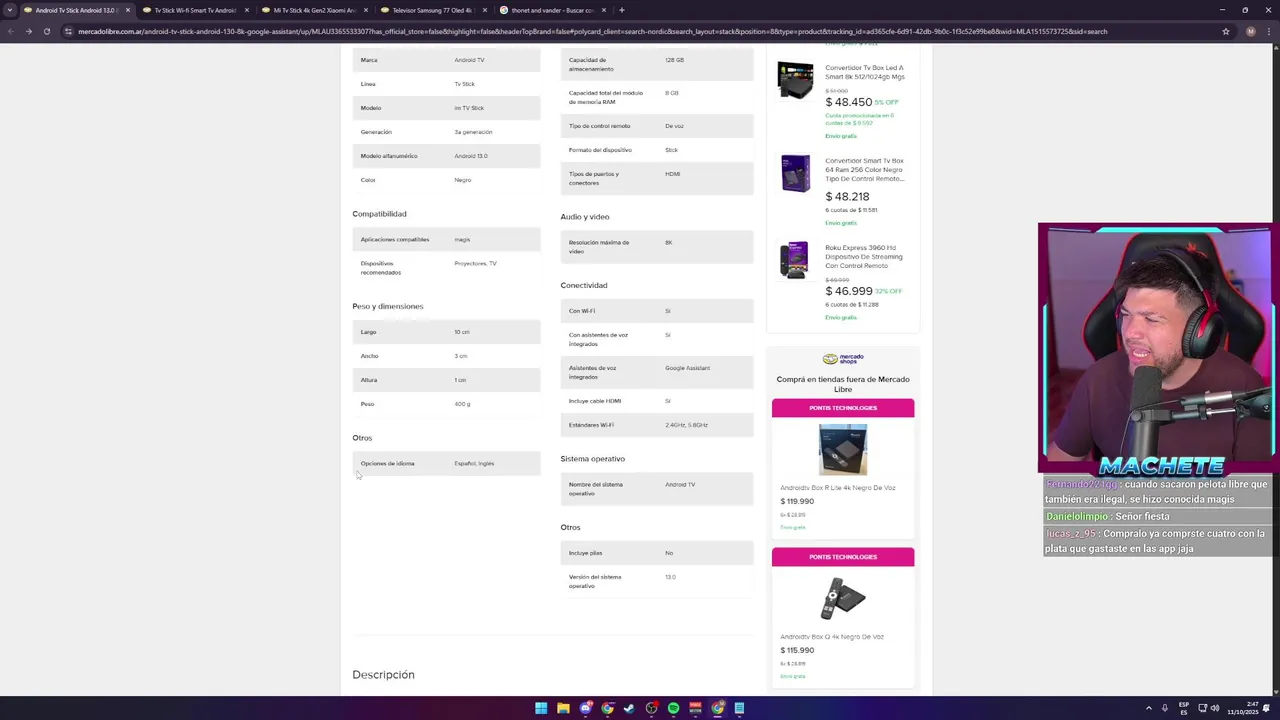Open the Windows Start menu

click(541, 708)
